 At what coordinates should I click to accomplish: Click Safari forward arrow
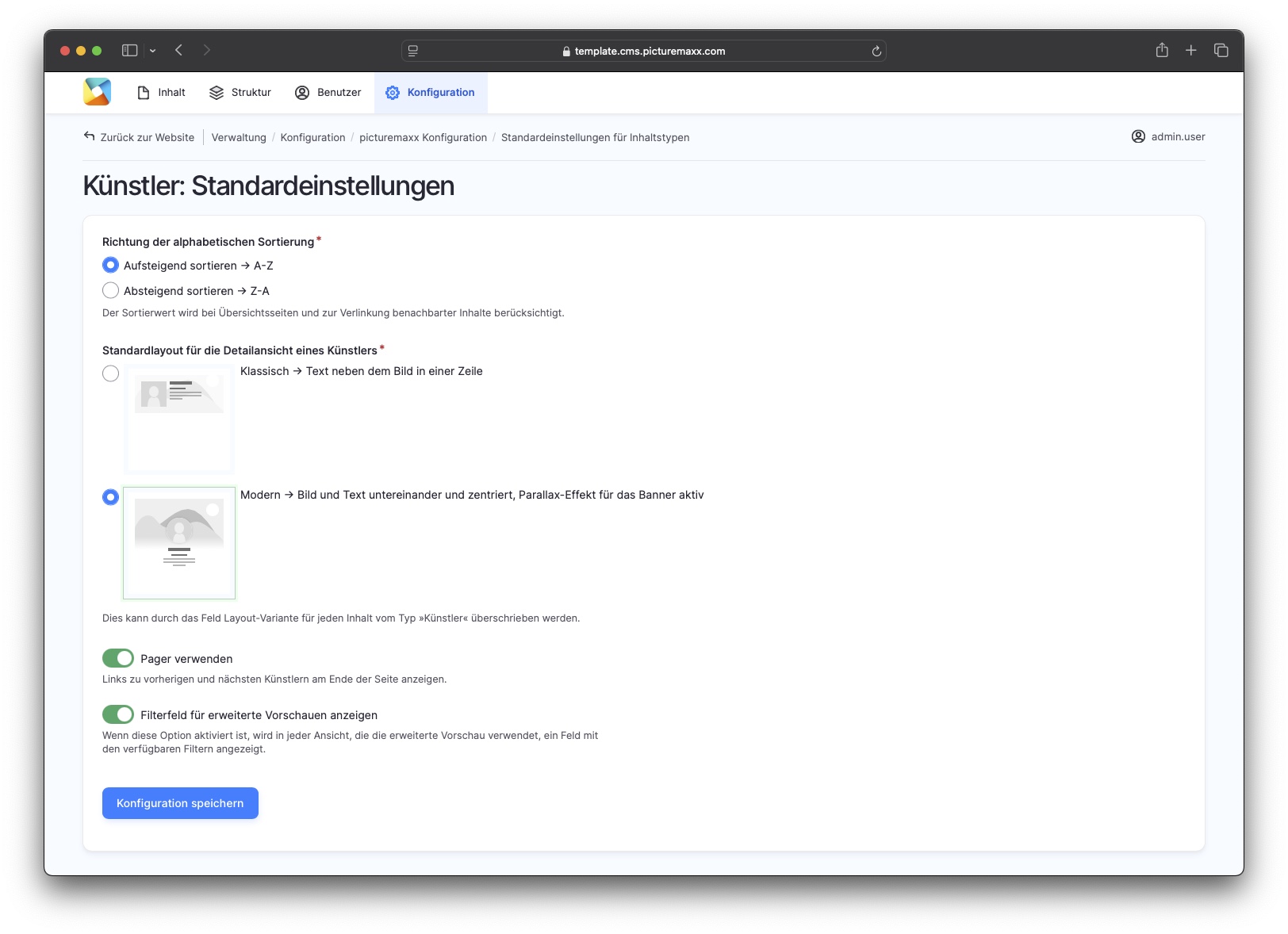click(207, 51)
